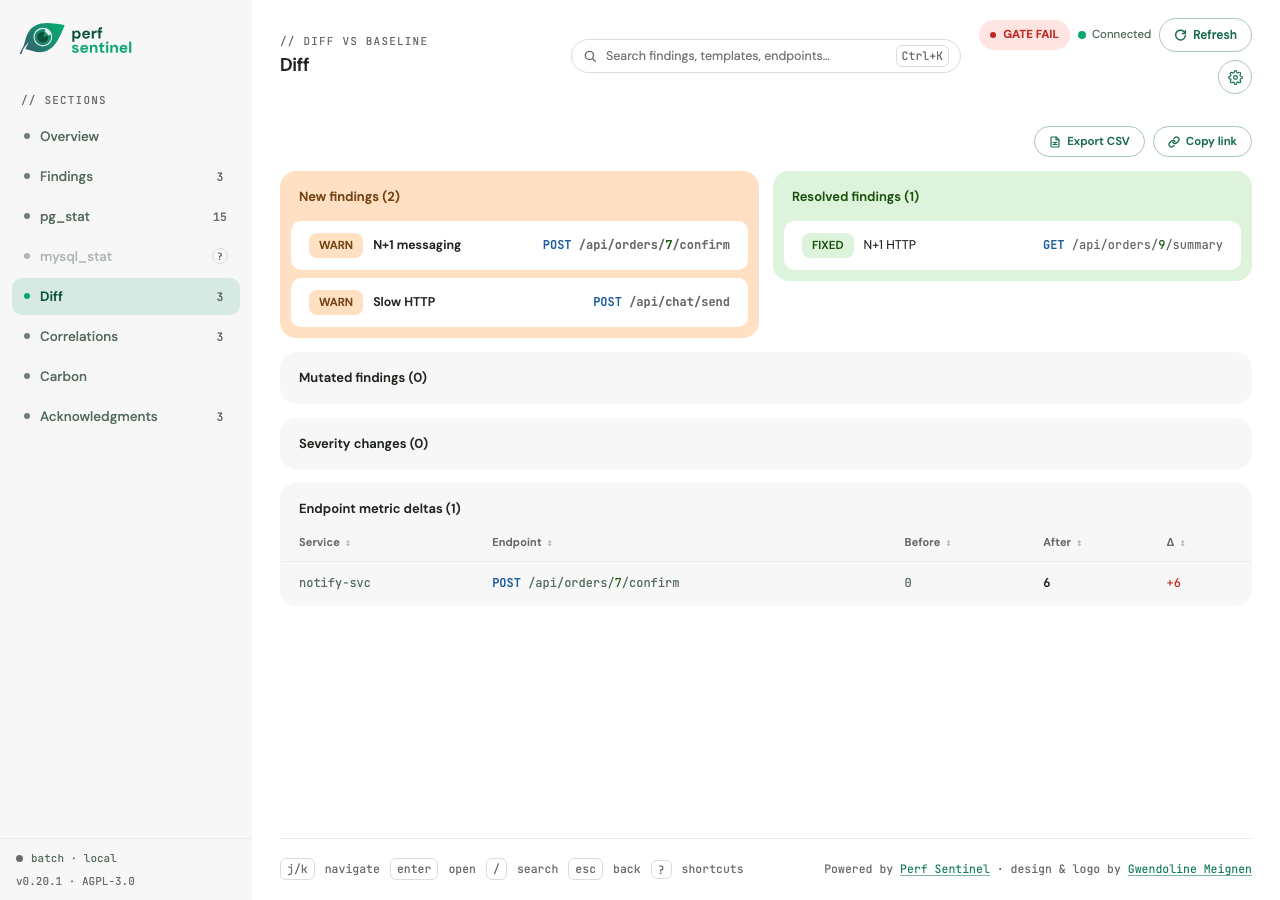Sort by the Before column arrows
Image resolution: width=1280 pixels, height=900 pixels.
coord(948,543)
